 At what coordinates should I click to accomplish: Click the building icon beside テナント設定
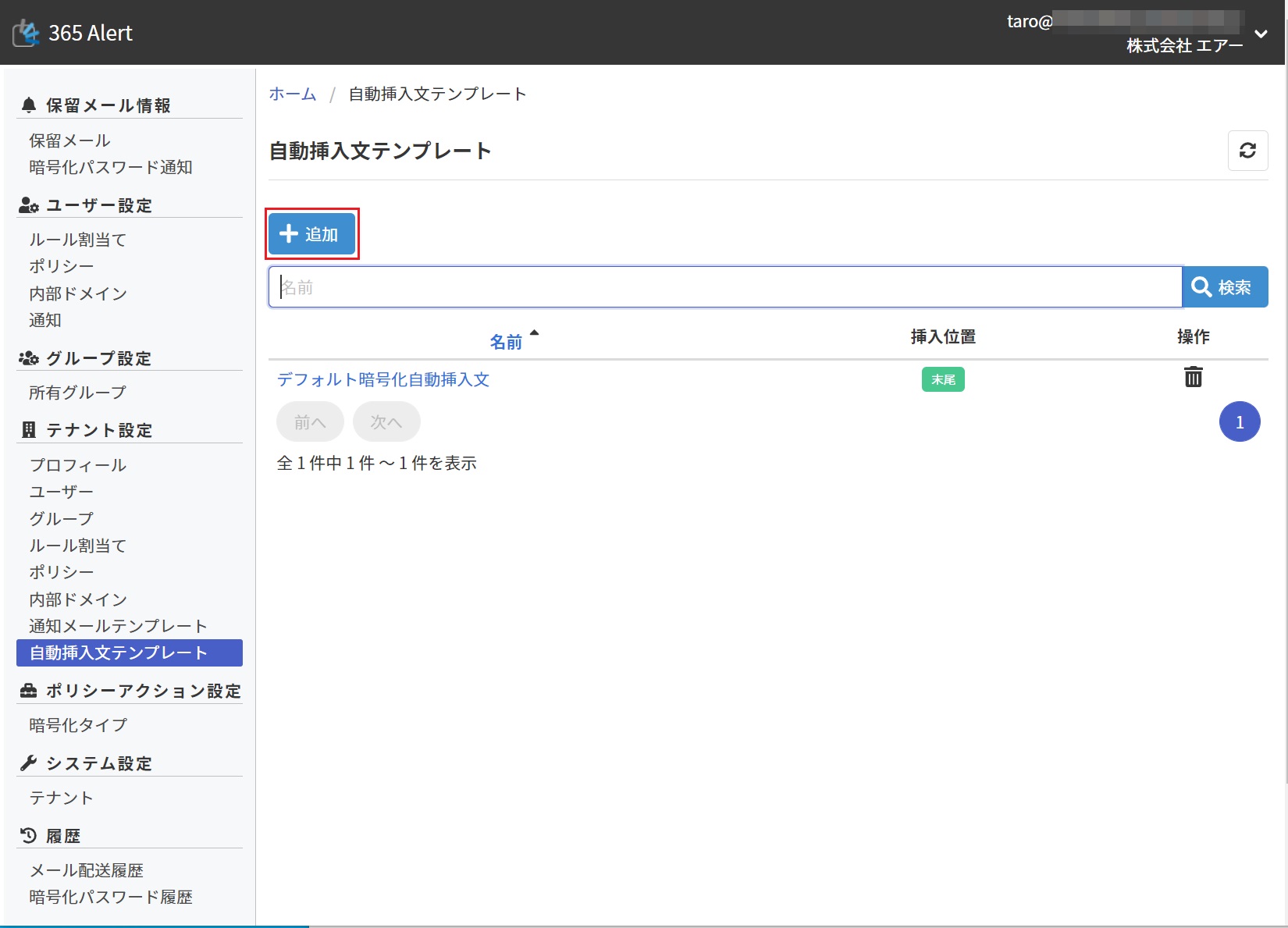click(x=29, y=430)
